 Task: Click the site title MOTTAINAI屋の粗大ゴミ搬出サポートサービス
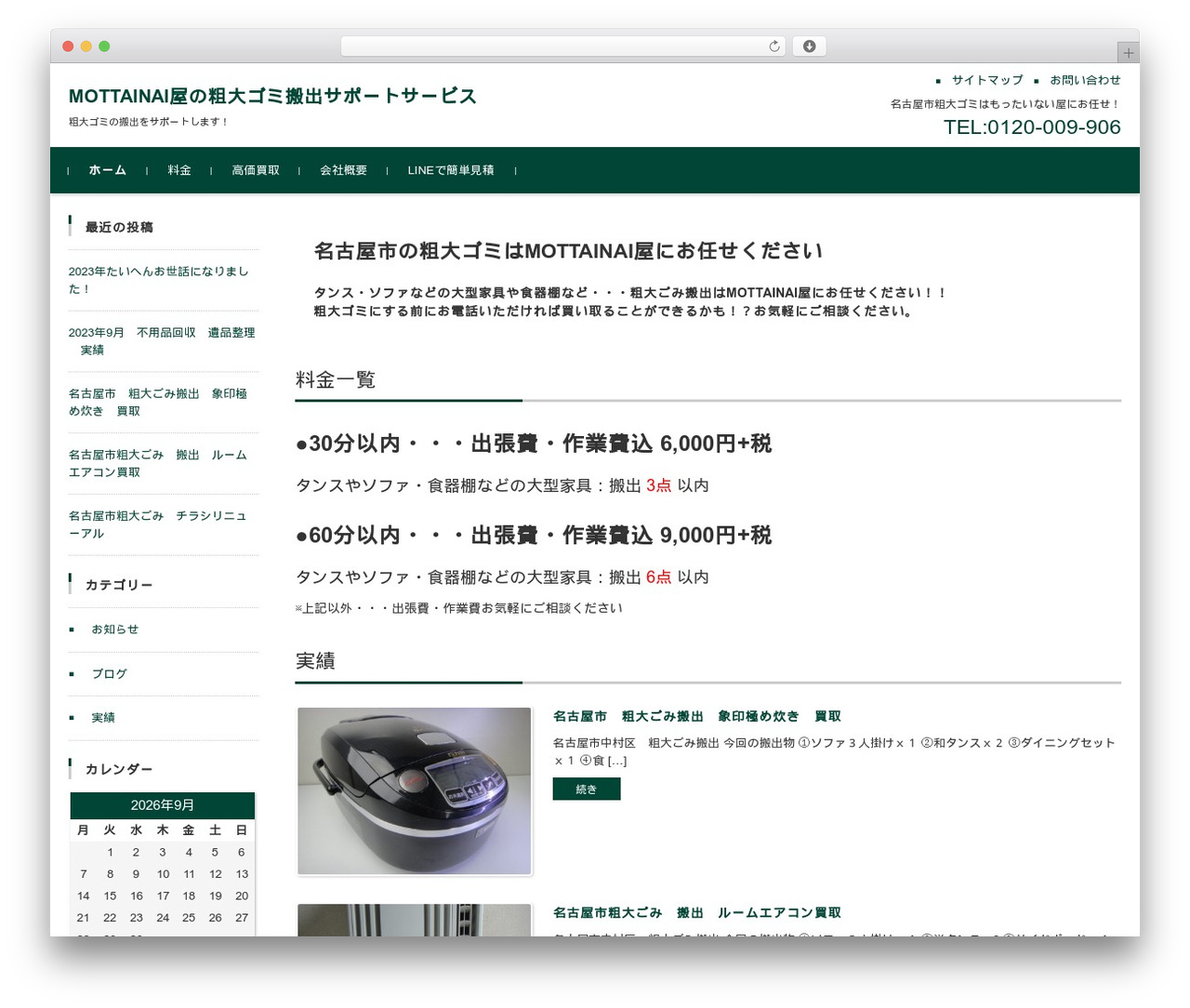(x=272, y=96)
